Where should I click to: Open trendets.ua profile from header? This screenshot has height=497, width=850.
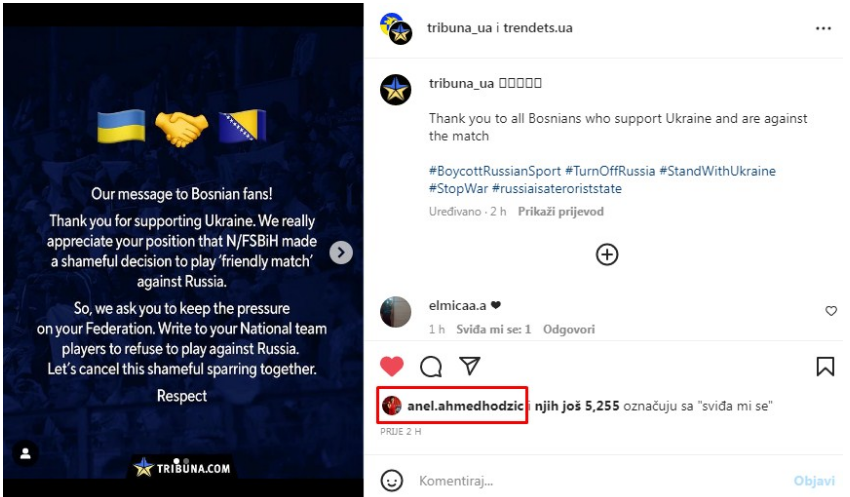click(538, 28)
